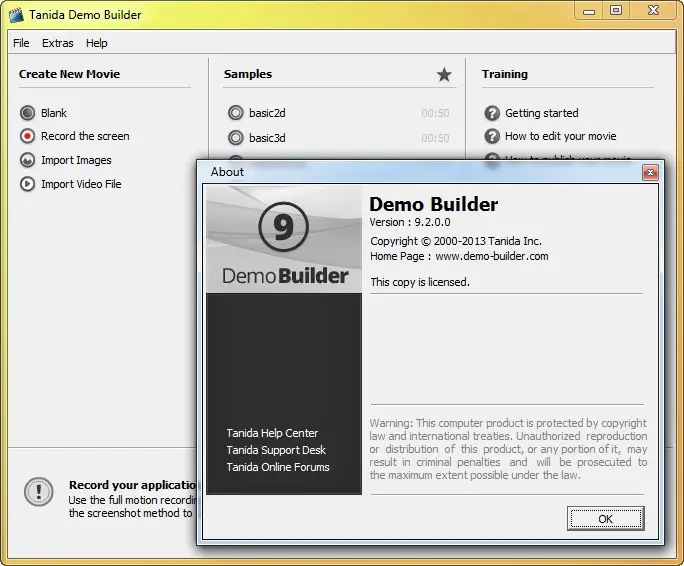The height and width of the screenshot is (566, 684).
Task: Click the Copyright 2000-2013 Tanida Inc. text
Action: 456,241
